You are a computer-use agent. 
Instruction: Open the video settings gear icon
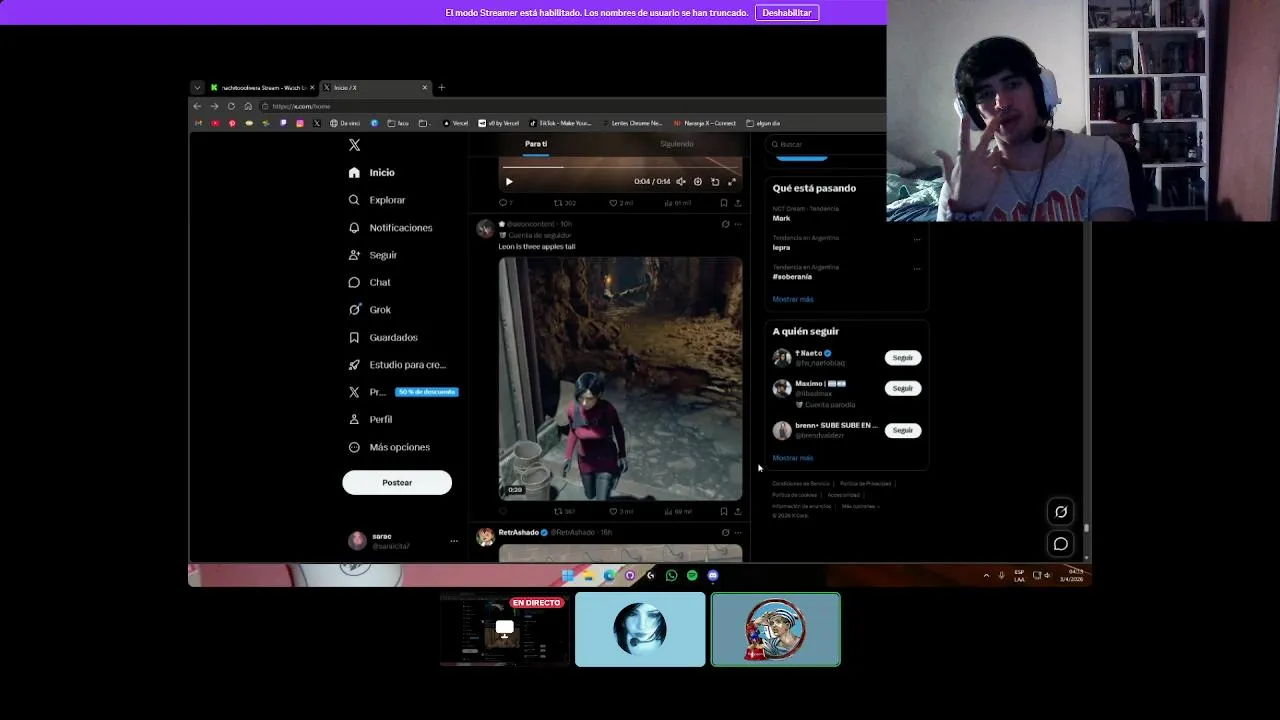tap(698, 182)
